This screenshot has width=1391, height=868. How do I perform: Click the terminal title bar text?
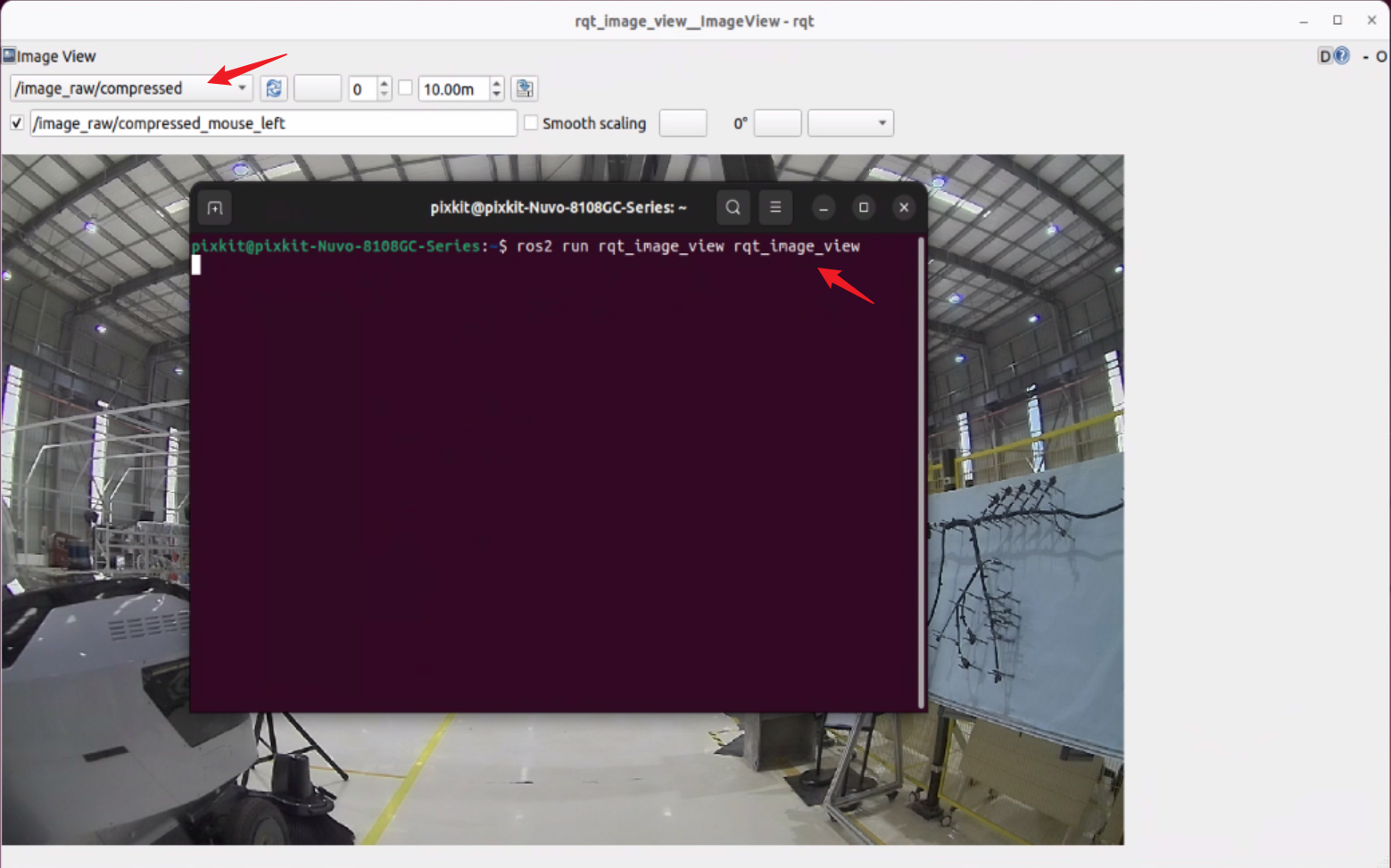tap(559, 208)
